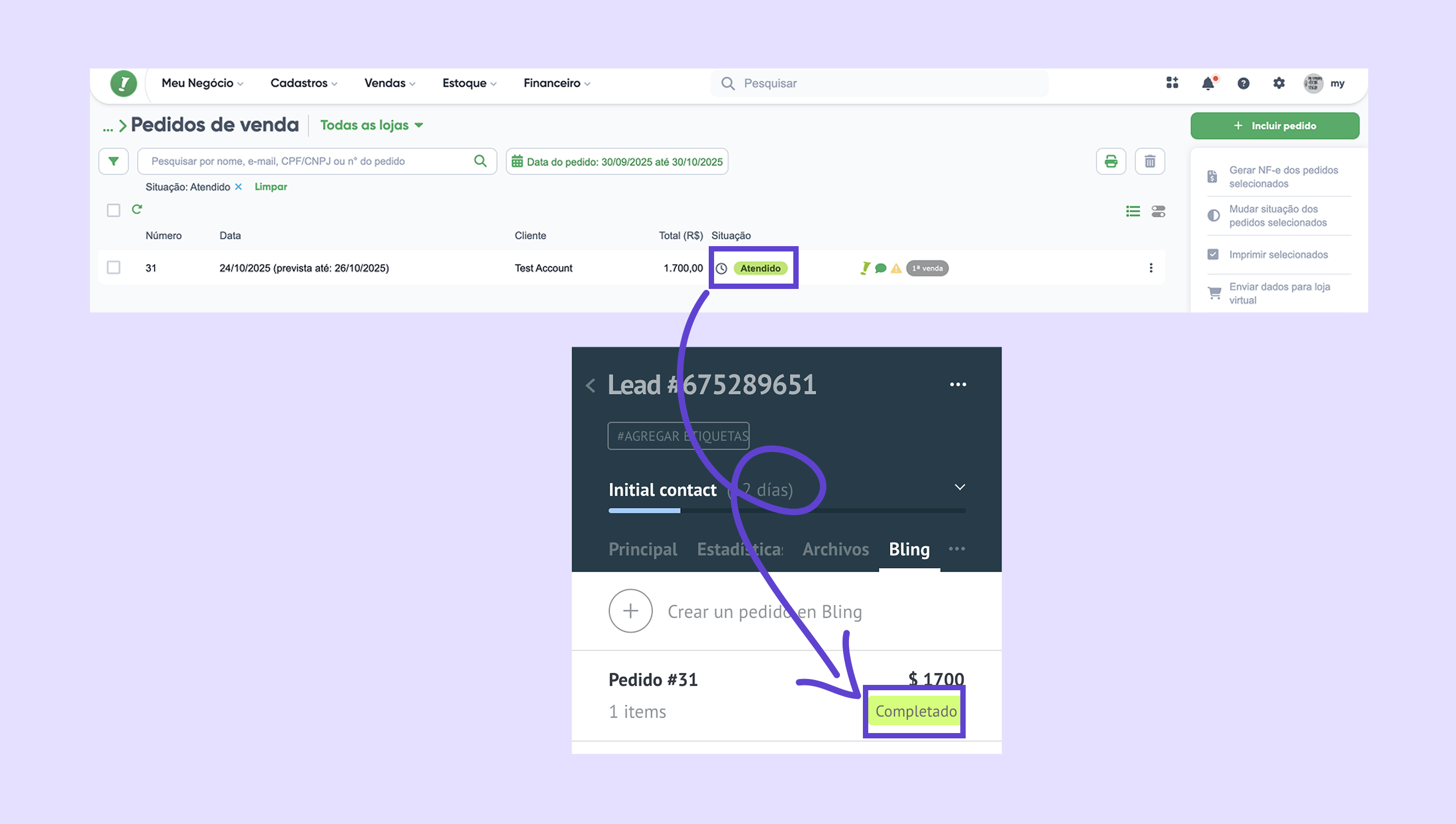Toggle the select-all orders checkbox
Screen dimensions: 1456x824
coord(113,210)
